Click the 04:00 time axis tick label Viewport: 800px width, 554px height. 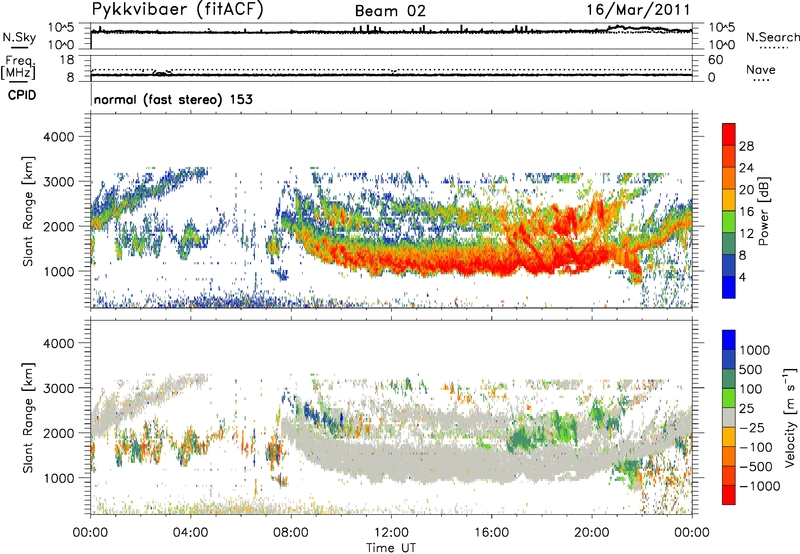pos(191,533)
